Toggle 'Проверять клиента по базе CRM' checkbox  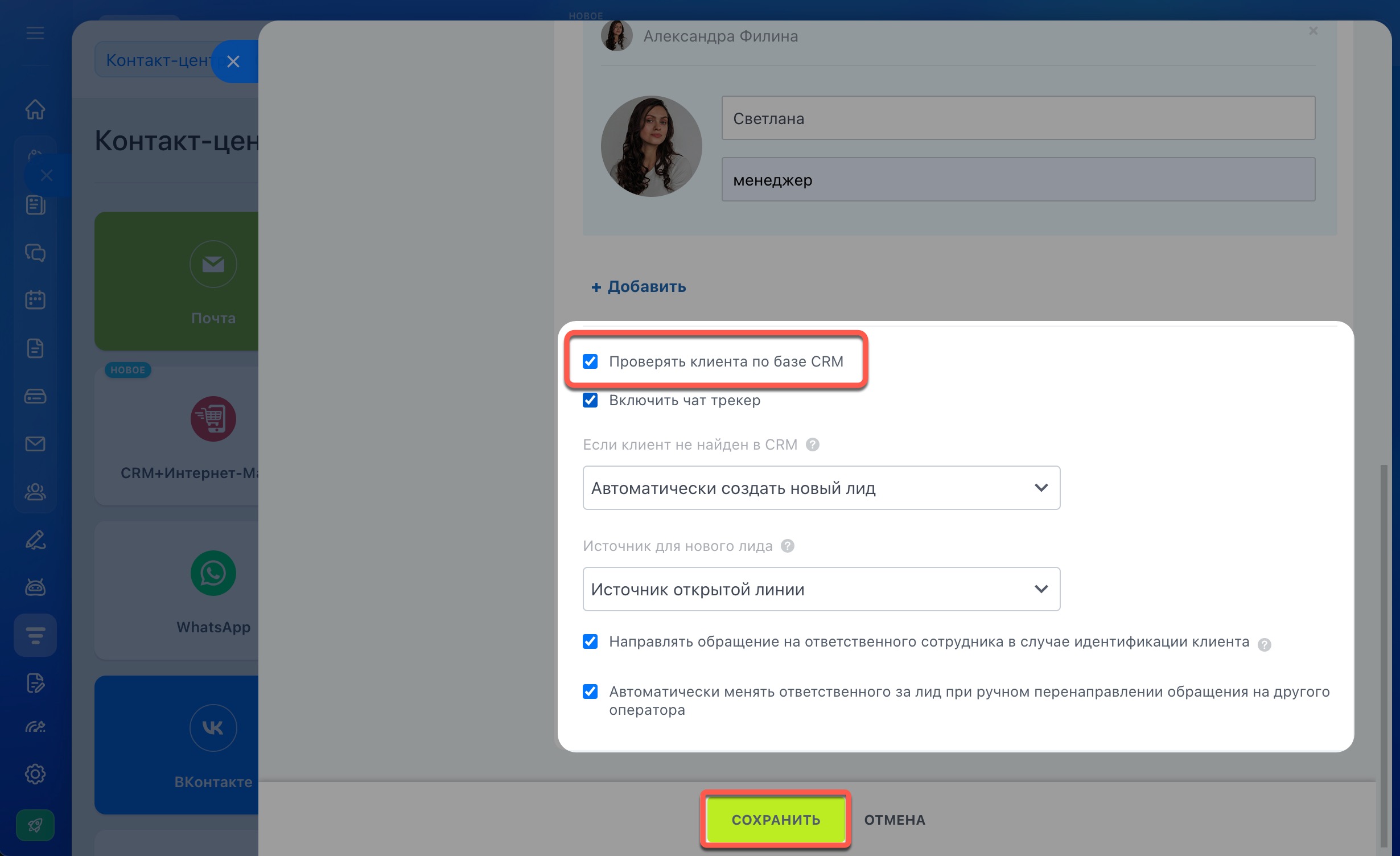[x=590, y=361]
